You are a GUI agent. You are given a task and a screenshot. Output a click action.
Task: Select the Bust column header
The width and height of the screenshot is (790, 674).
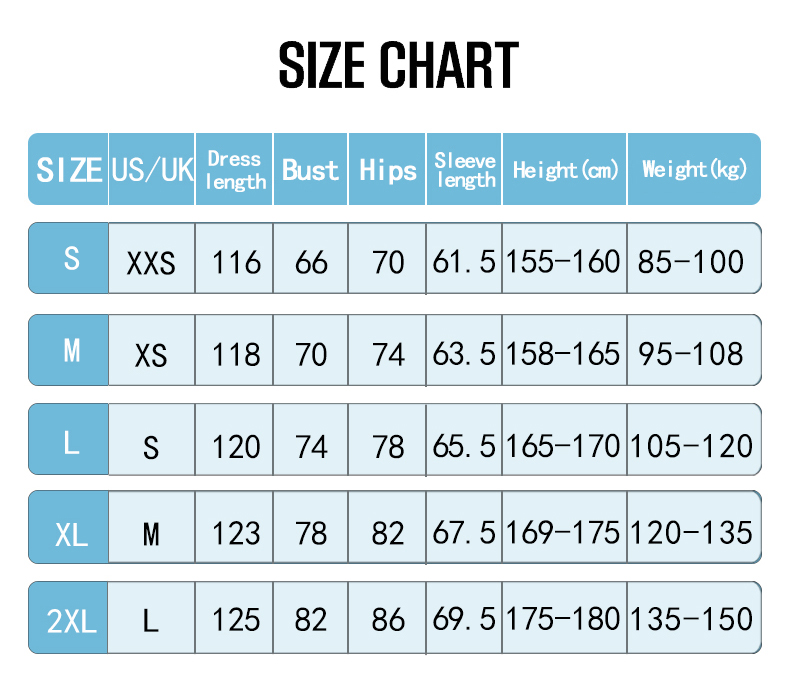pos(310,170)
